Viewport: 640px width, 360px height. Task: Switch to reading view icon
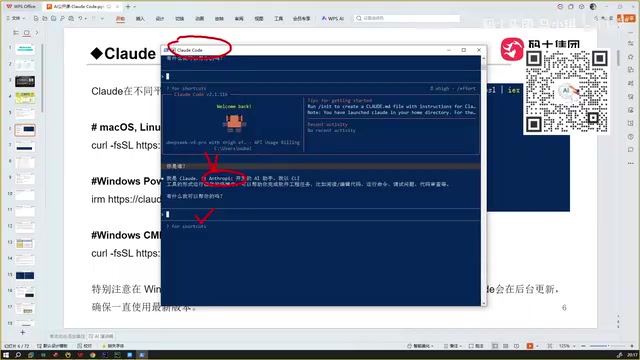click(x=516, y=346)
